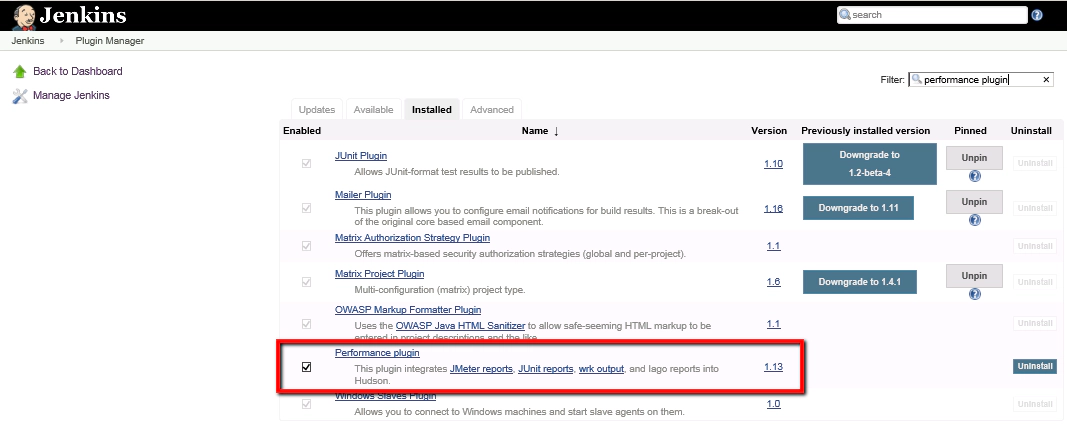Open the JMeter reports link
The height and width of the screenshot is (435, 1067).
[x=481, y=369]
